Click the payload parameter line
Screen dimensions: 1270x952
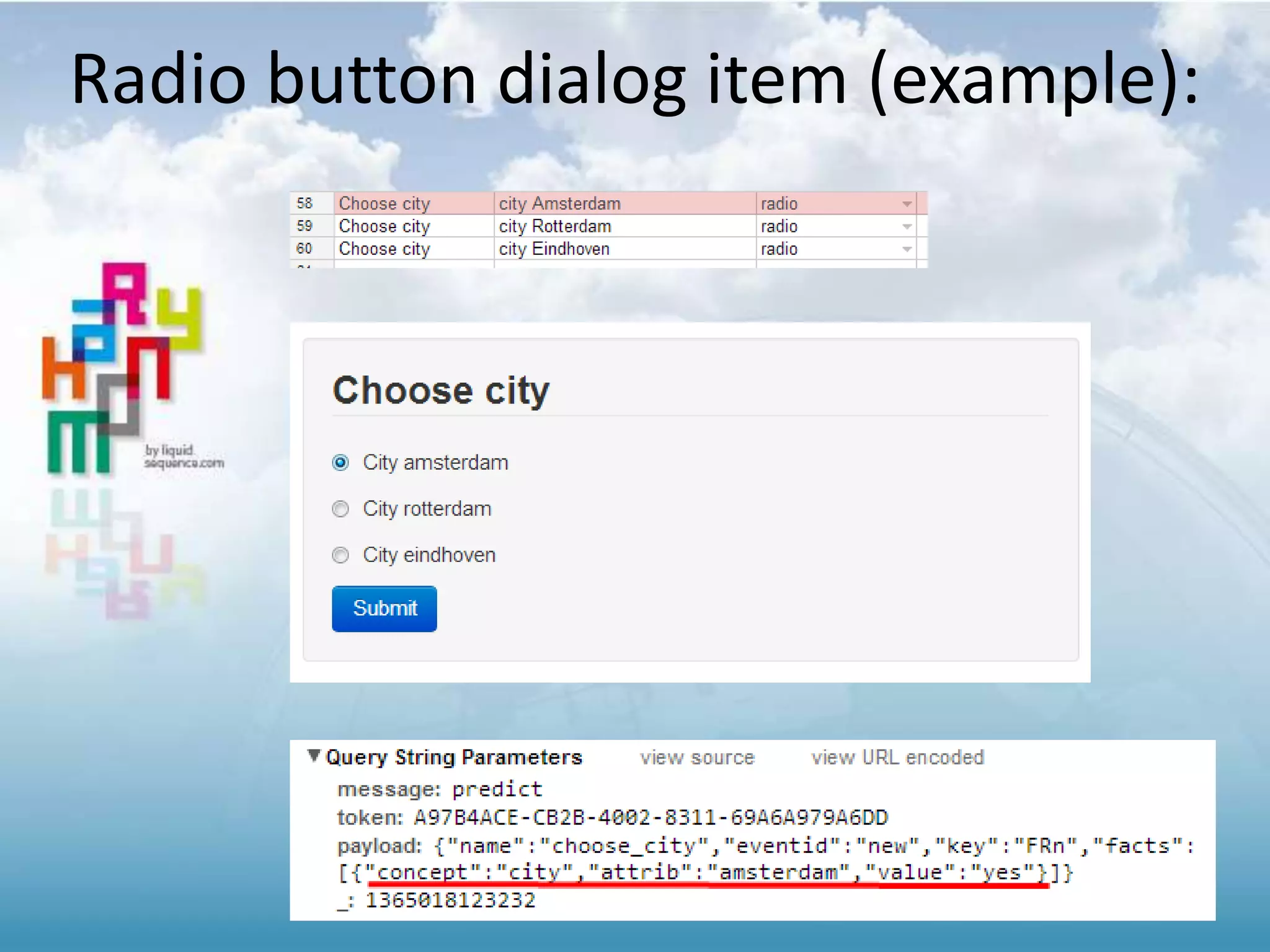pyautogui.click(x=766, y=859)
